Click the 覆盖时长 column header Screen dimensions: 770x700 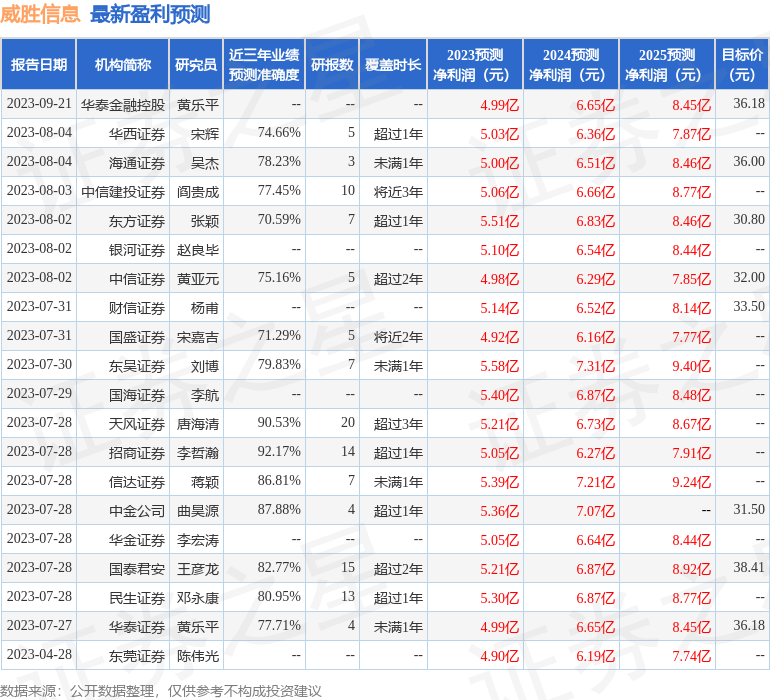(x=393, y=64)
